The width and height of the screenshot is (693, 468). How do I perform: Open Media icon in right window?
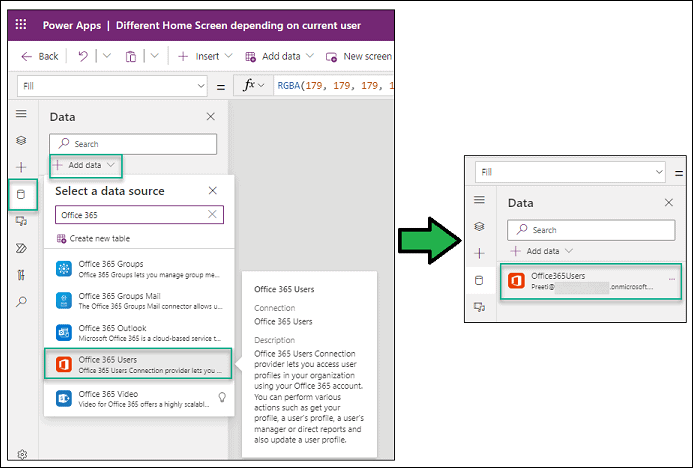click(480, 307)
